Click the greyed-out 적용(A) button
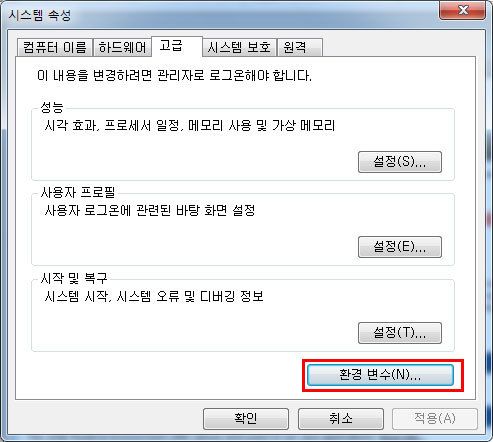The height and width of the screenshot is (442, 493). pos(435,419)
